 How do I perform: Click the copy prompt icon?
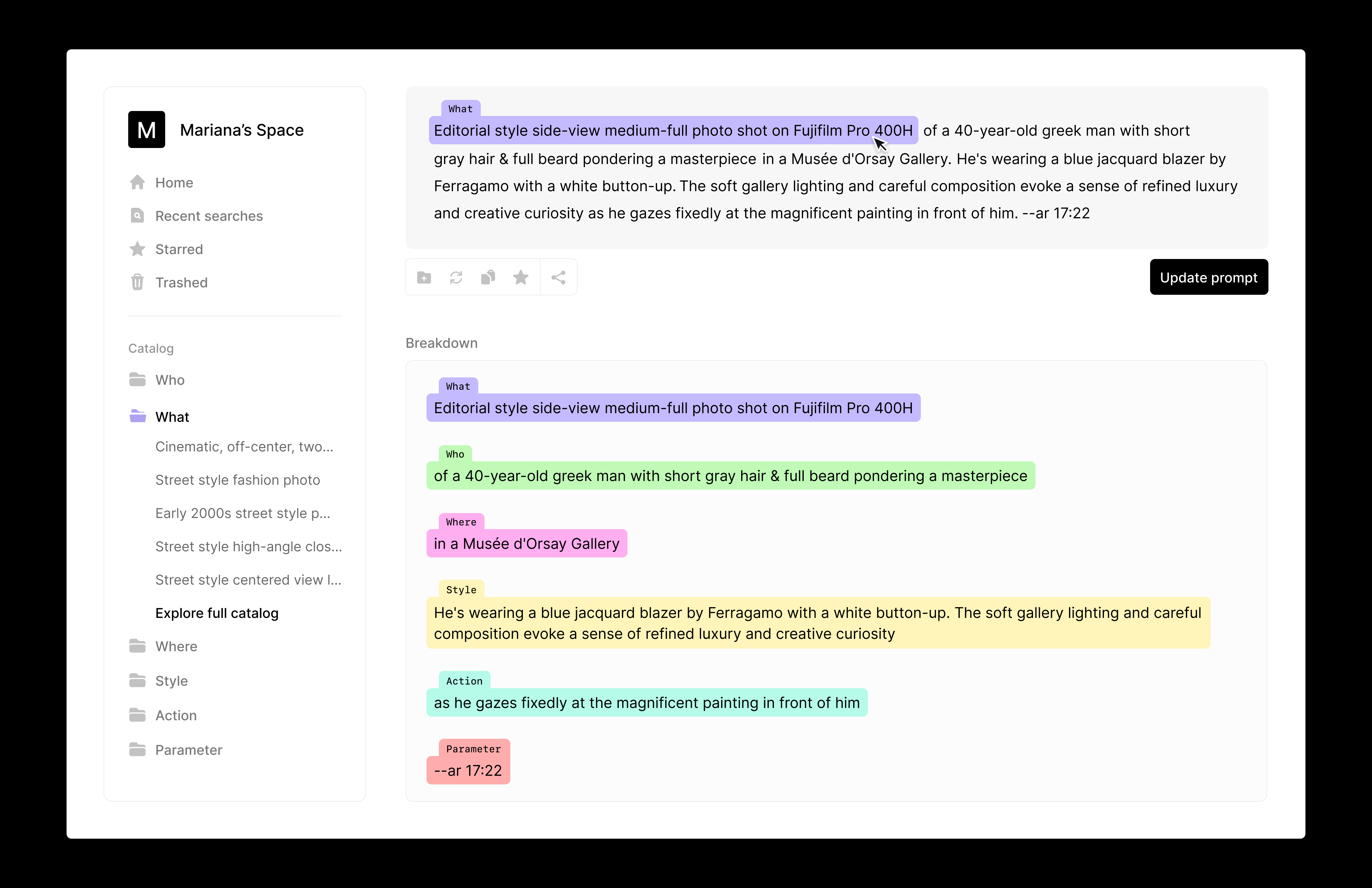click(x=488, y=277)
